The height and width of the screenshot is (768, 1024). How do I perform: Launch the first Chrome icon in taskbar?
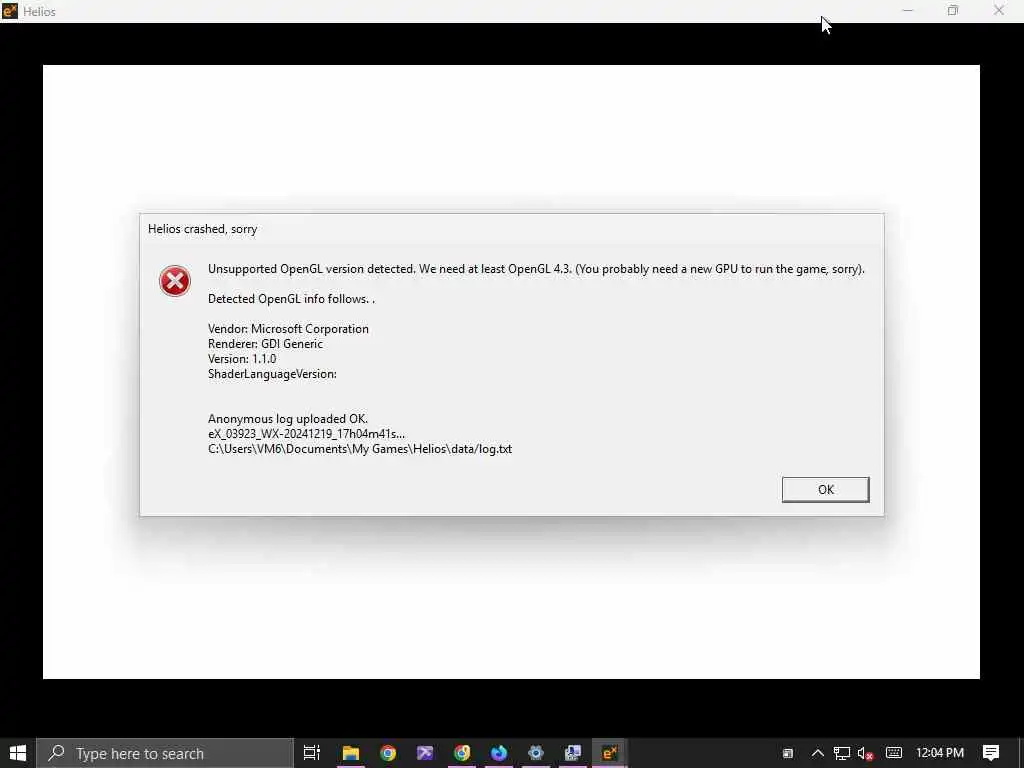coord(388,753)
